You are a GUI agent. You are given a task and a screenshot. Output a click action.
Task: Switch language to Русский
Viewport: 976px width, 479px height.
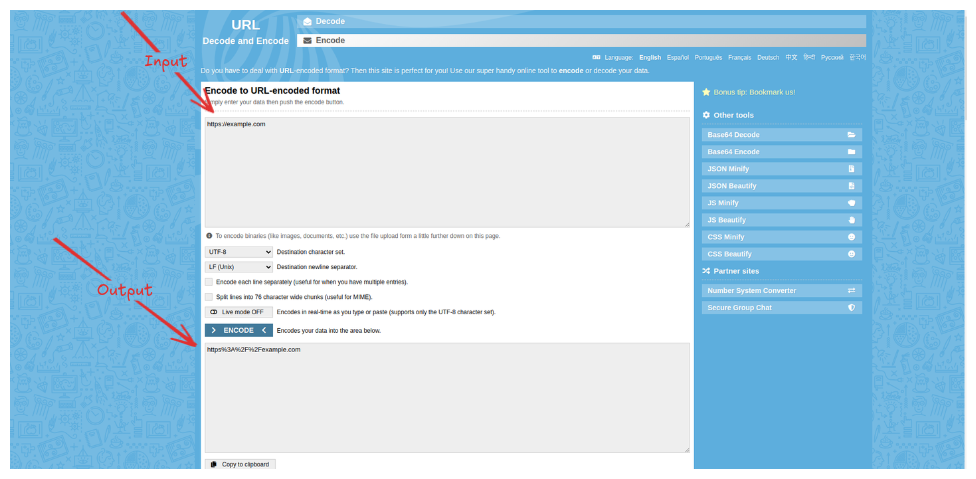pyautogui.click(x=832, y=57)
